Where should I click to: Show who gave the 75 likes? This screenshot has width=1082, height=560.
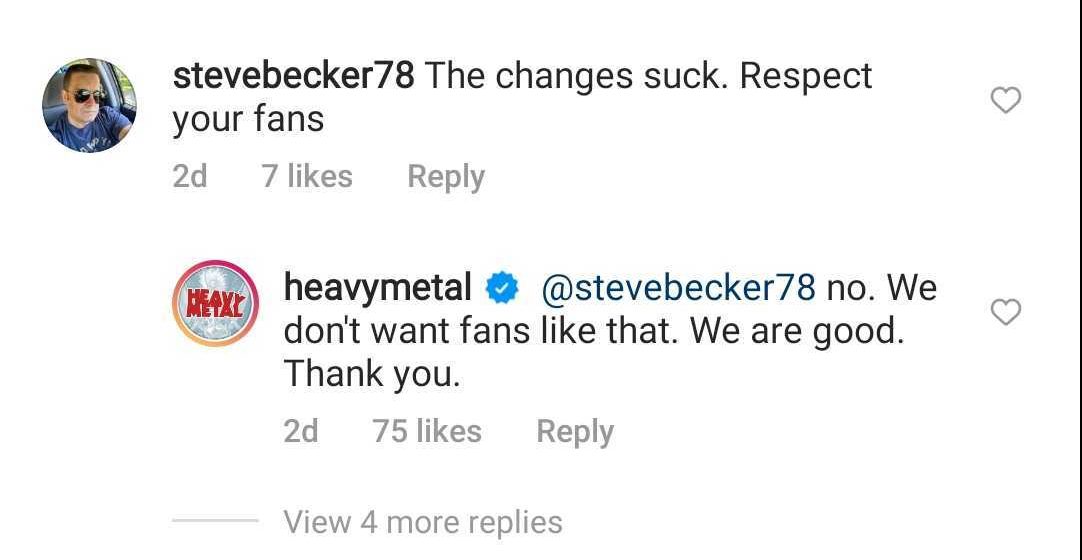point(427,432)
